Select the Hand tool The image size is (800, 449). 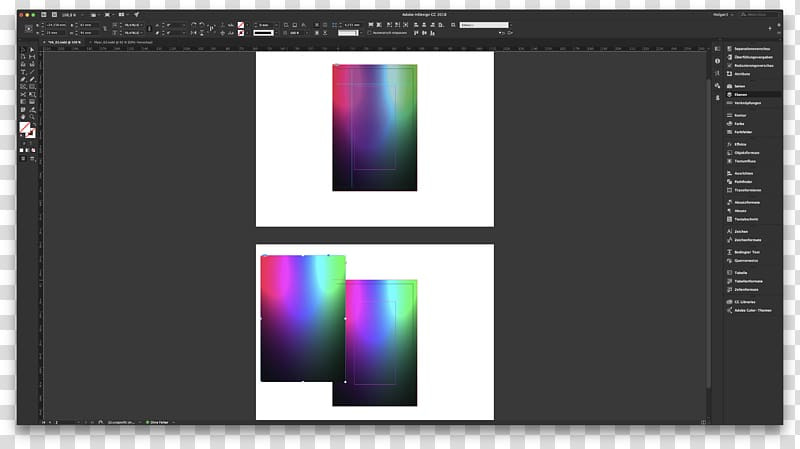(23, 117)
